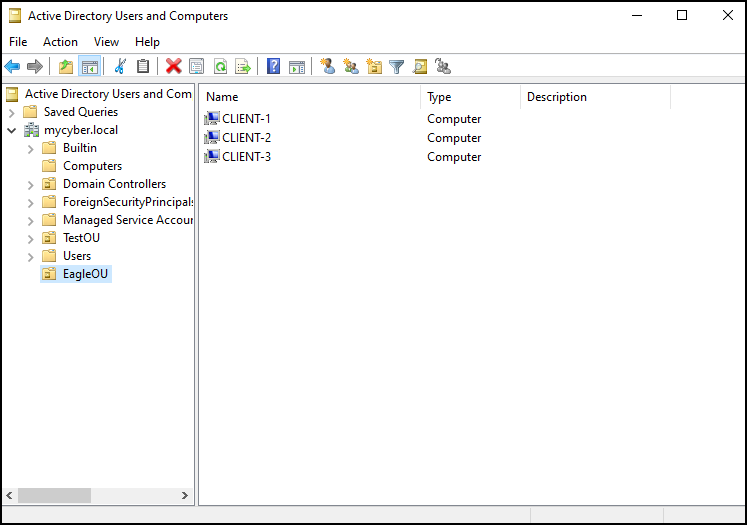747x525 pixels.
Task: Select the CLIENT-2 computer entry
Action: click(x=246, y=138)
